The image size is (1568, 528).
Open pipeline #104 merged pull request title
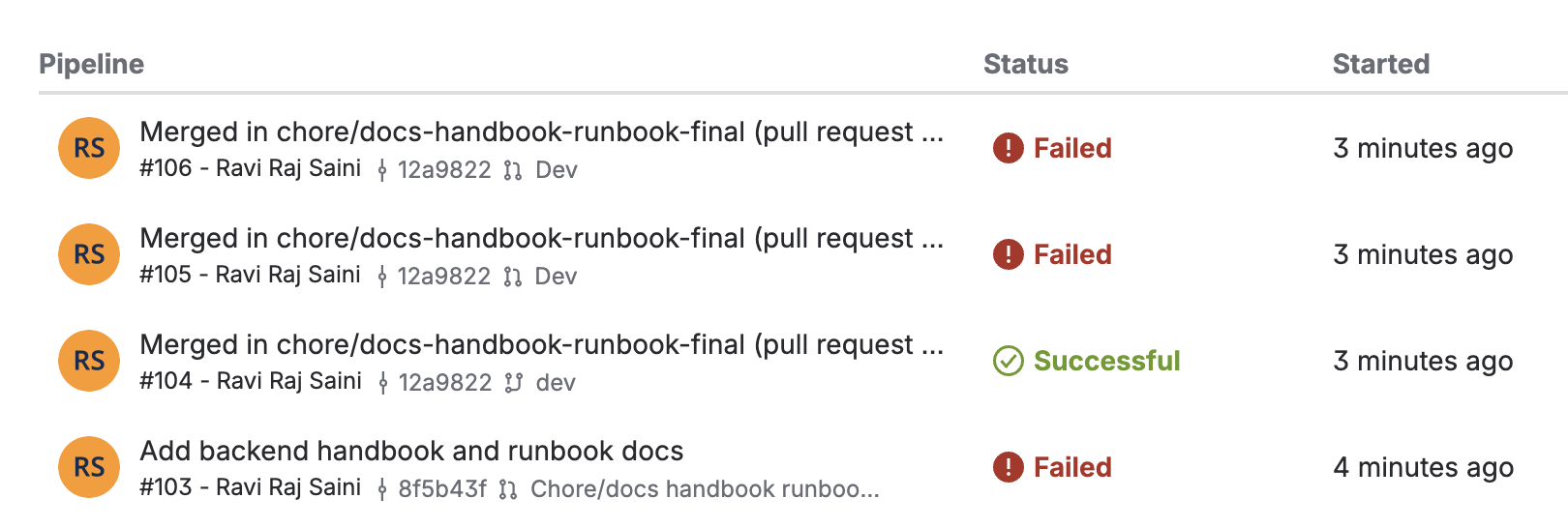(542, 344)
